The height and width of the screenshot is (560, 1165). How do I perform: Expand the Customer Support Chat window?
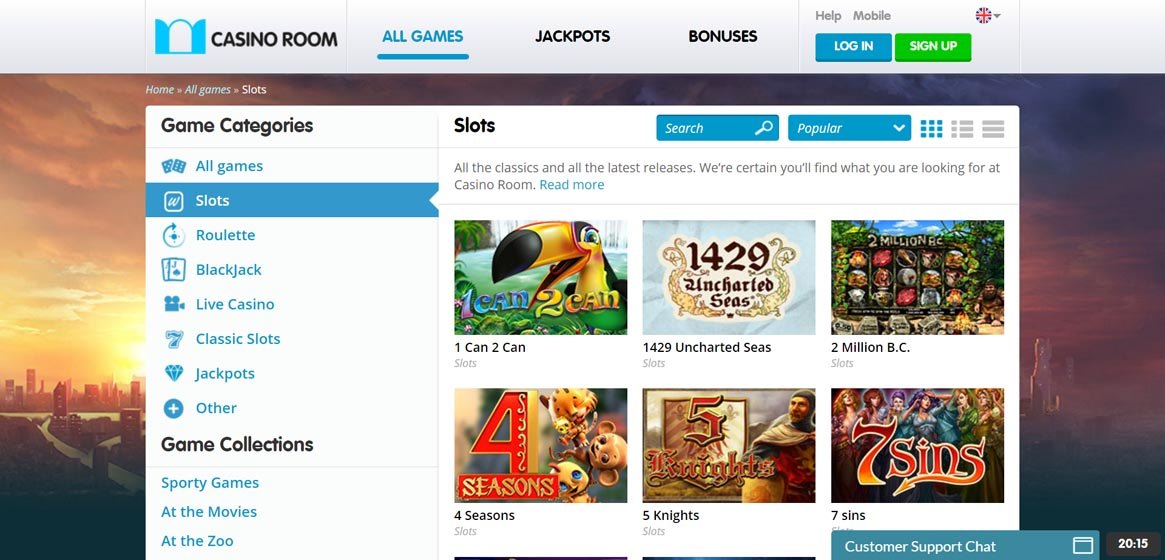(x=1084, y=546)
